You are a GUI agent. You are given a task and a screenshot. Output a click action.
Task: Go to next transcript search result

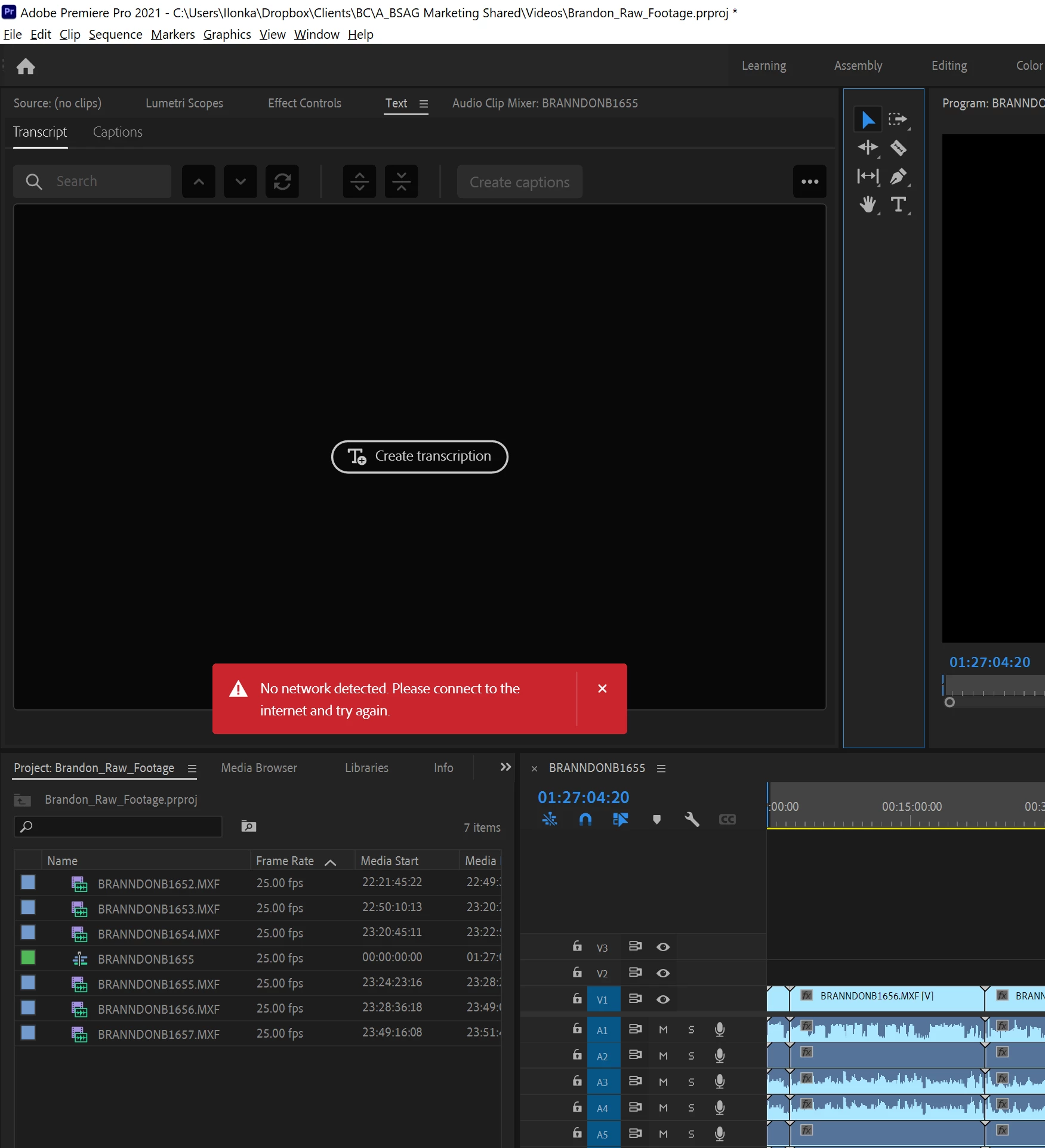pos(241,181)
